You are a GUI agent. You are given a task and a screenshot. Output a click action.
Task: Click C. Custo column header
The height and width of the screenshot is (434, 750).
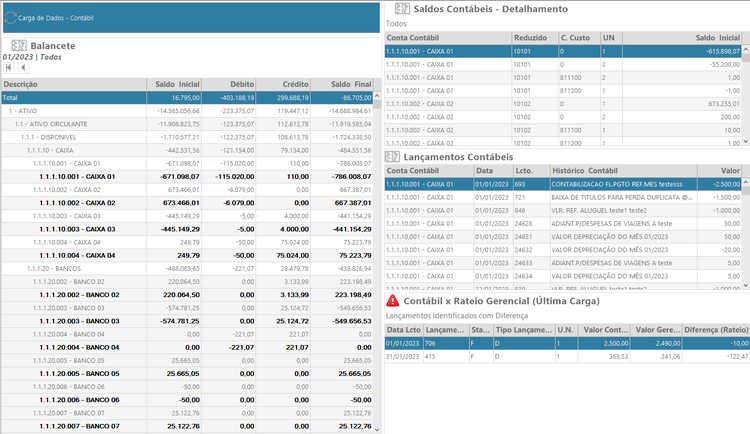point(579,38)
